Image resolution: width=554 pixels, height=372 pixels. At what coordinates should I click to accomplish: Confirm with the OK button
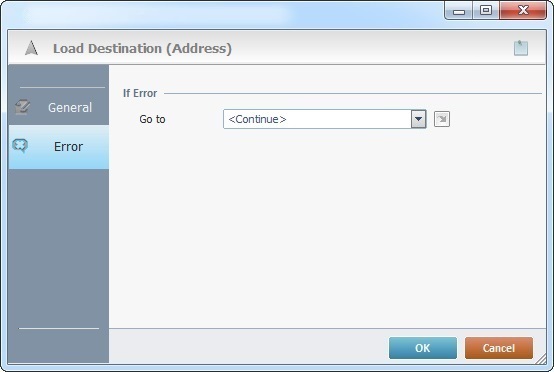pyautogui.click(x=423, y=348)
